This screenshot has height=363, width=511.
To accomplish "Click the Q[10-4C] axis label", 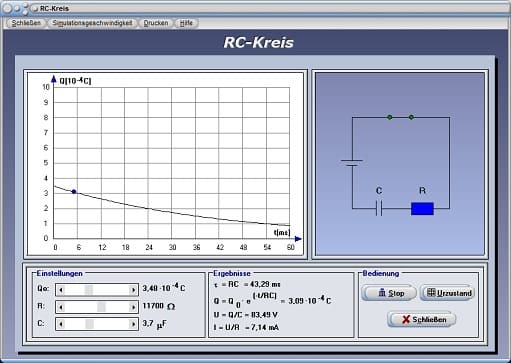I will 75,81.
